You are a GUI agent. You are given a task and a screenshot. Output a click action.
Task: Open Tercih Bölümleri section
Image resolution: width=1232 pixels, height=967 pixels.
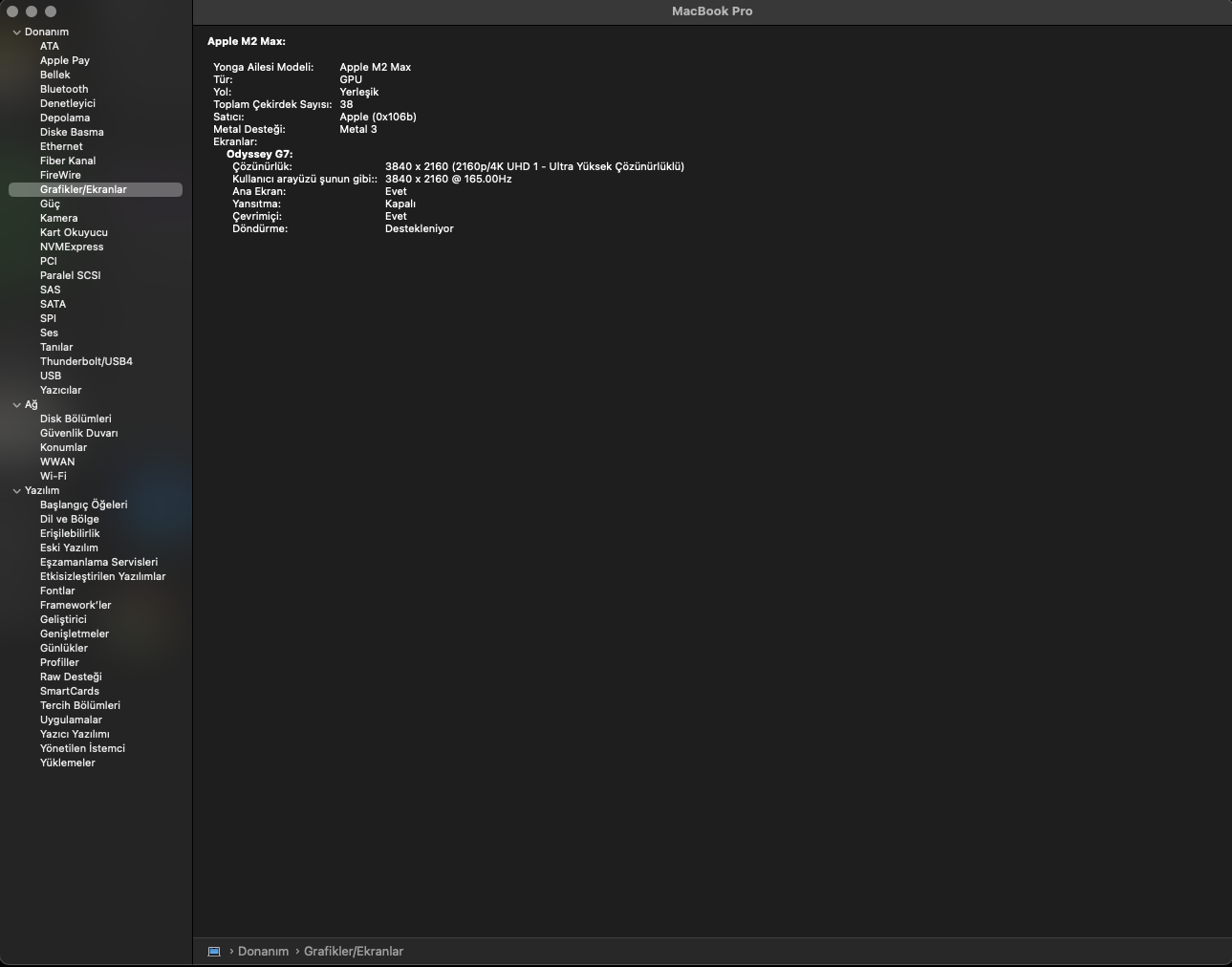pyautogui.click(x=80, y=705)
